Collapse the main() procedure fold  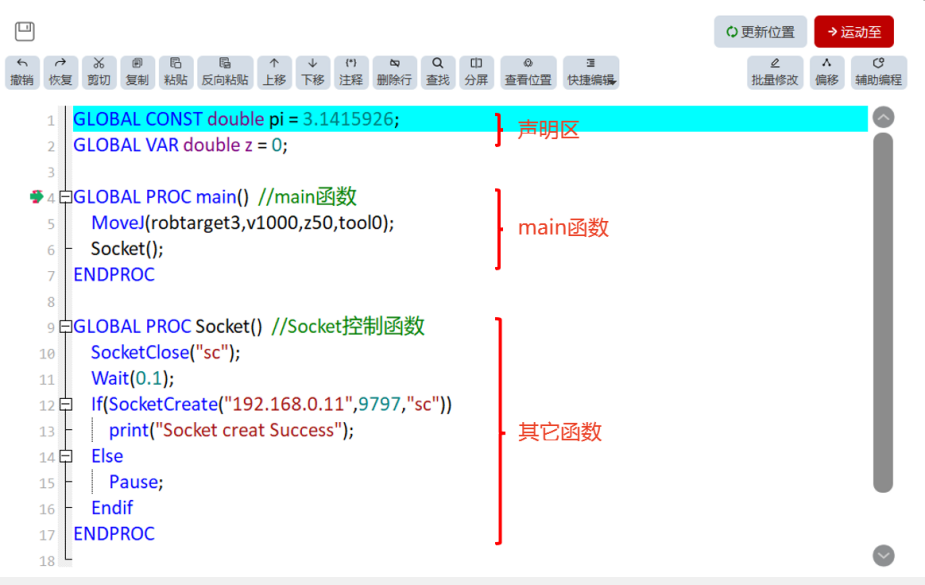point(66,197)
